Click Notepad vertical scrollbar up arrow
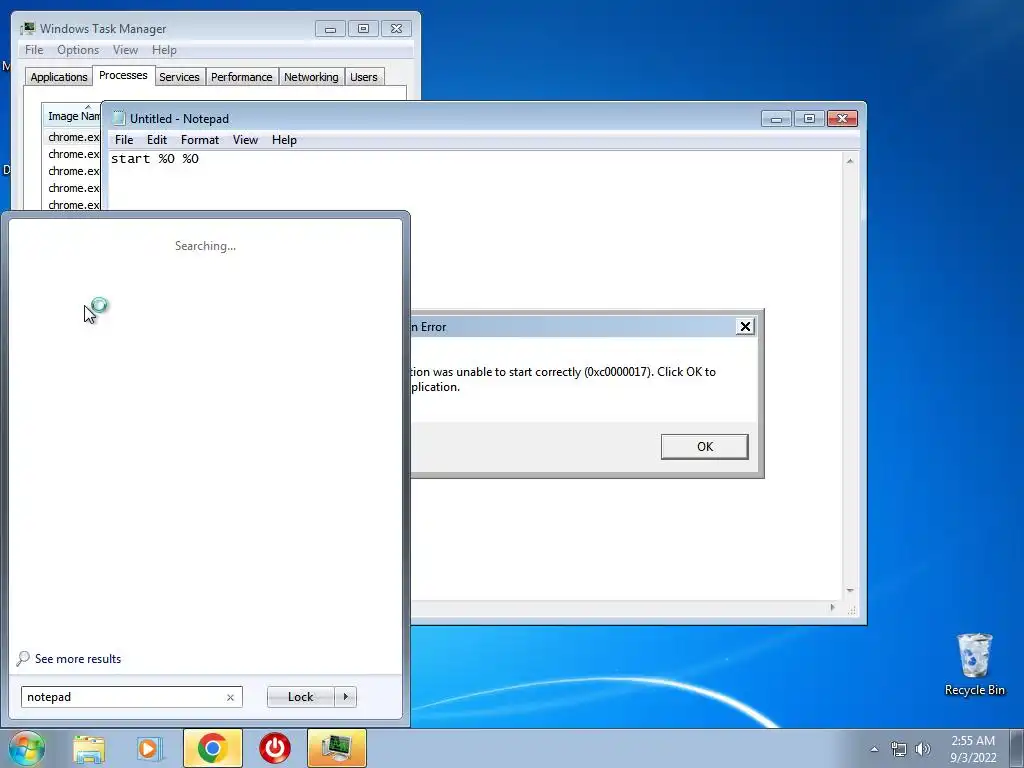Viewport: 1024px width, 768px height. (850, 161)
